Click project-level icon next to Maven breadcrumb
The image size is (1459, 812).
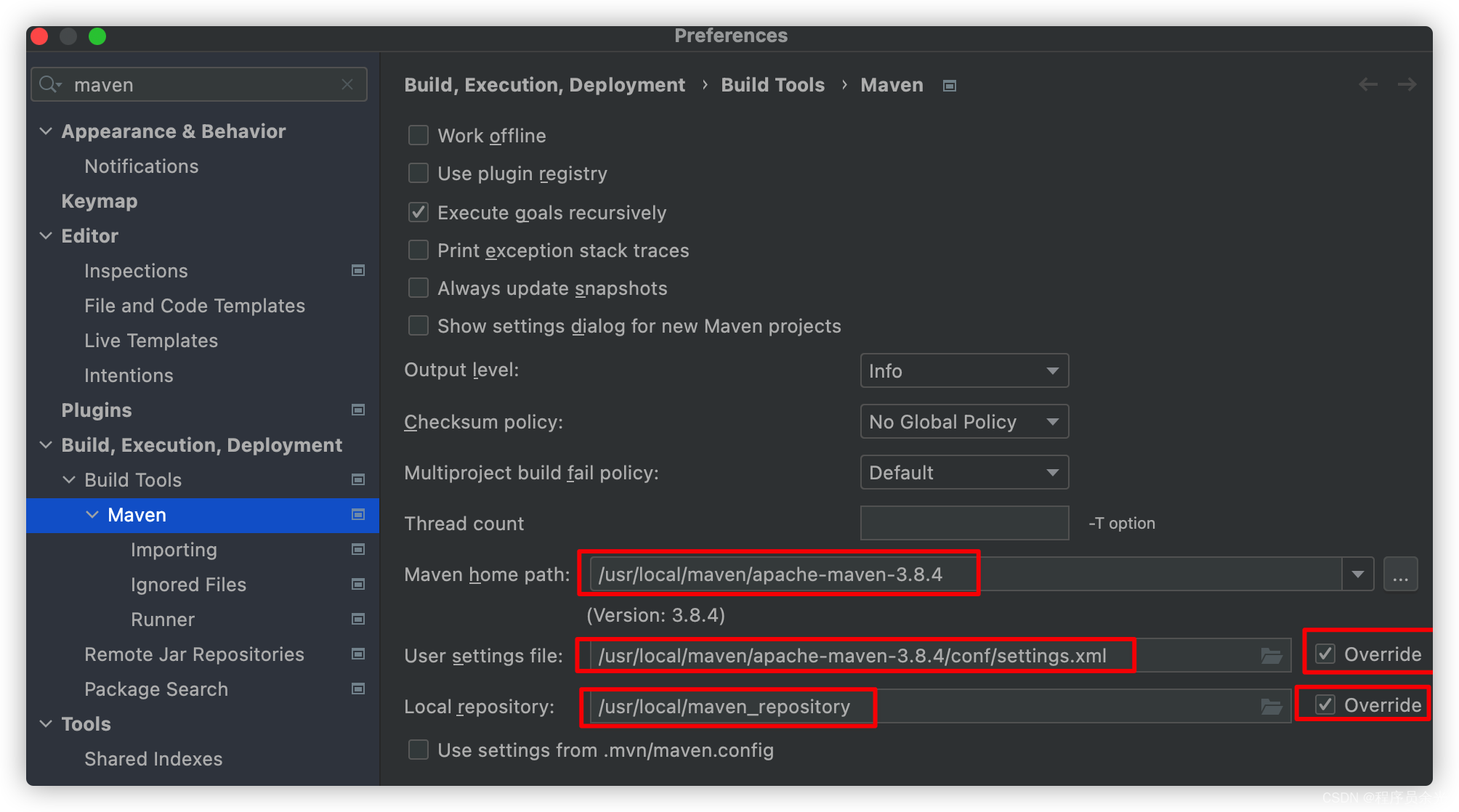[949, 86]
